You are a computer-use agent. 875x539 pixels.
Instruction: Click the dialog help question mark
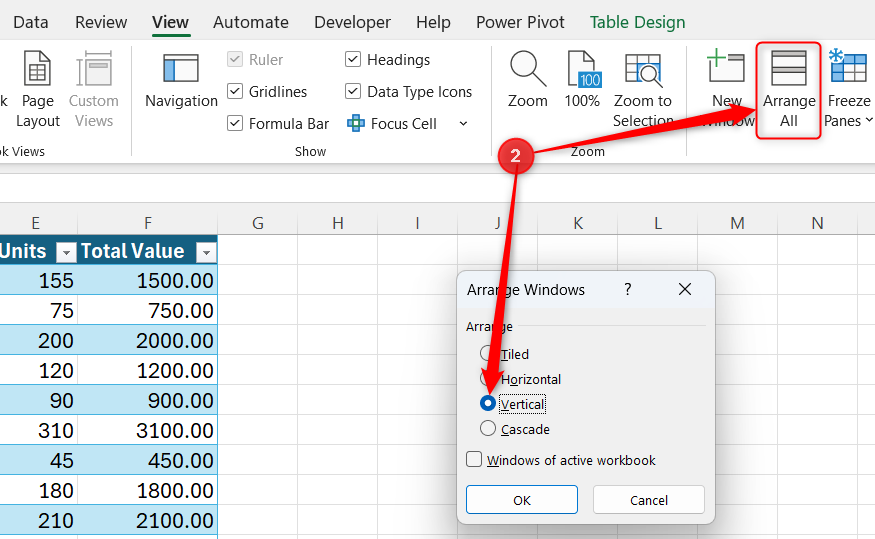(x=628, y=289)
